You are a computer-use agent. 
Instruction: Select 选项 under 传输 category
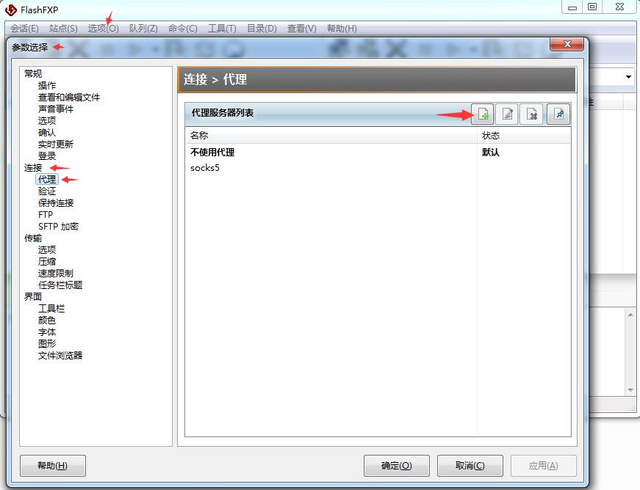pos(47,250)
